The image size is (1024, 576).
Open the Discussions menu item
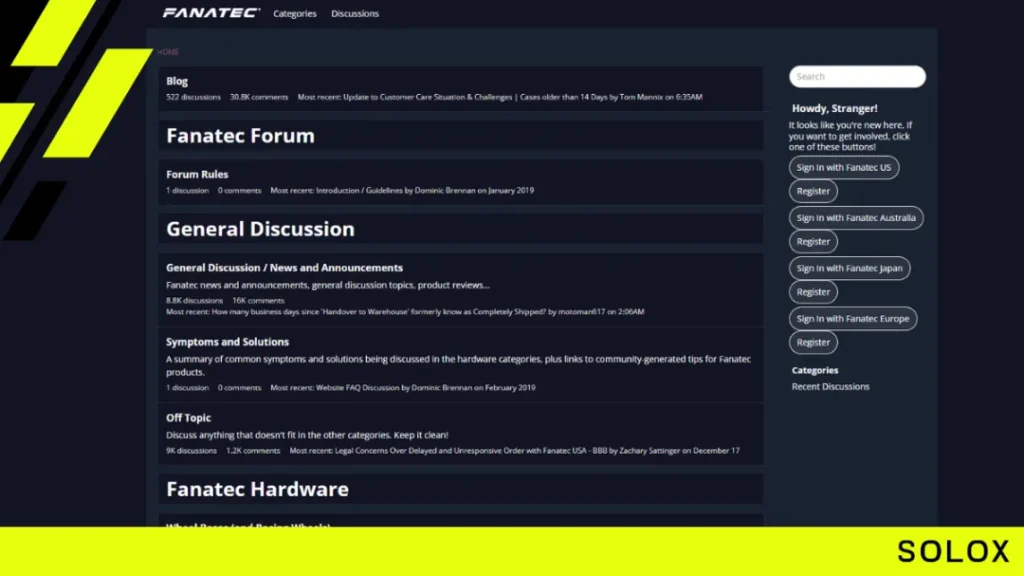355,14
